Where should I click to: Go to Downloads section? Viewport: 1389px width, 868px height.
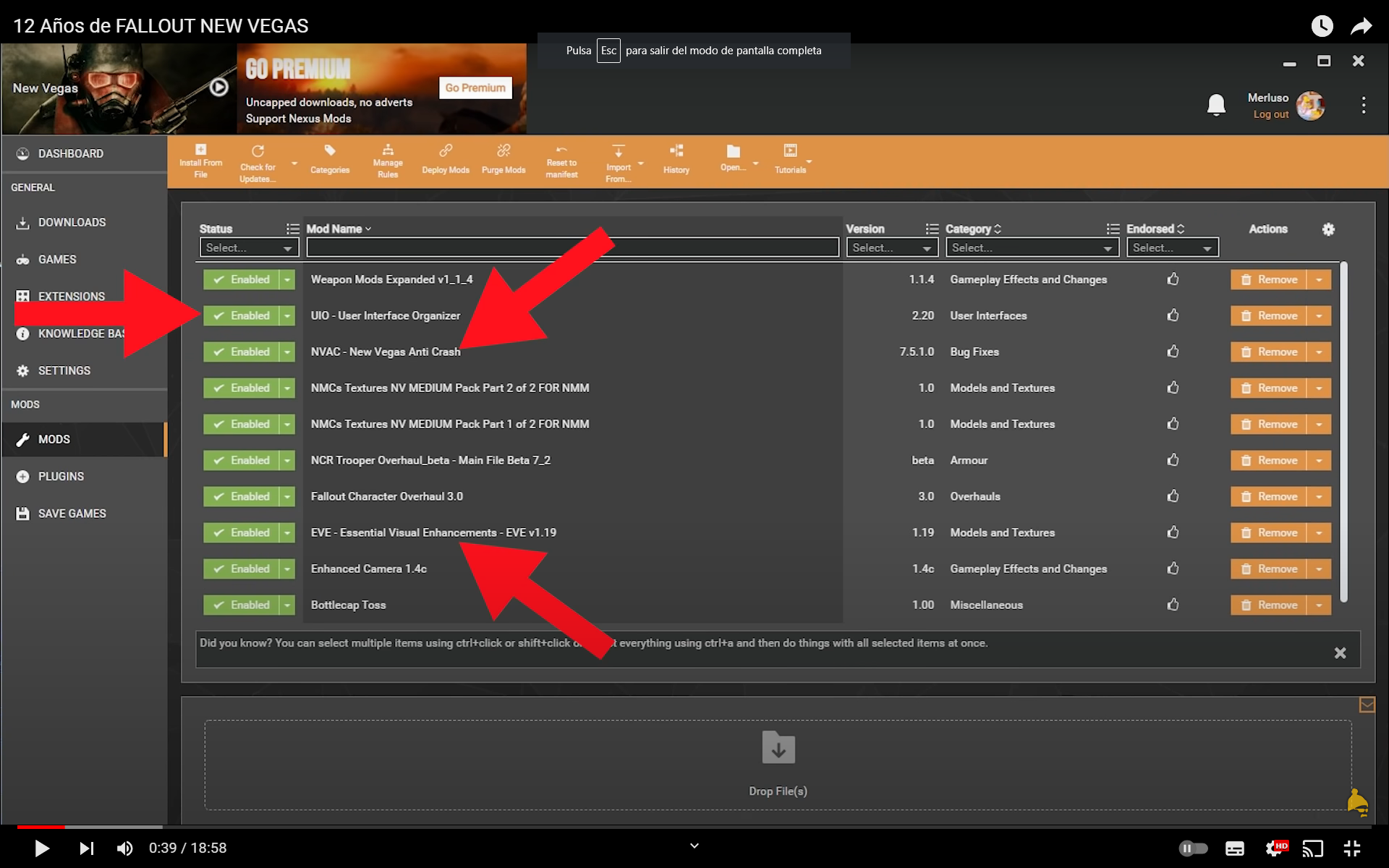[x=84, y=222]
